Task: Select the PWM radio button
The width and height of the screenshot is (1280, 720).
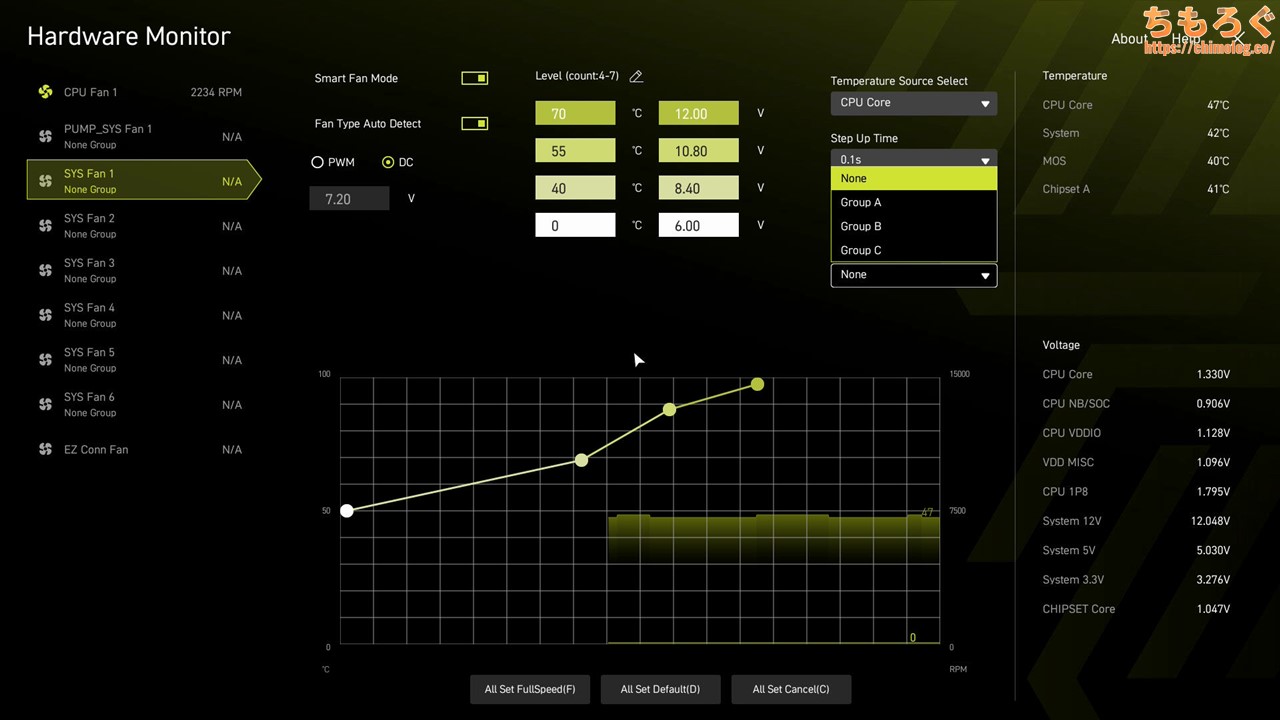Action: 318,162
